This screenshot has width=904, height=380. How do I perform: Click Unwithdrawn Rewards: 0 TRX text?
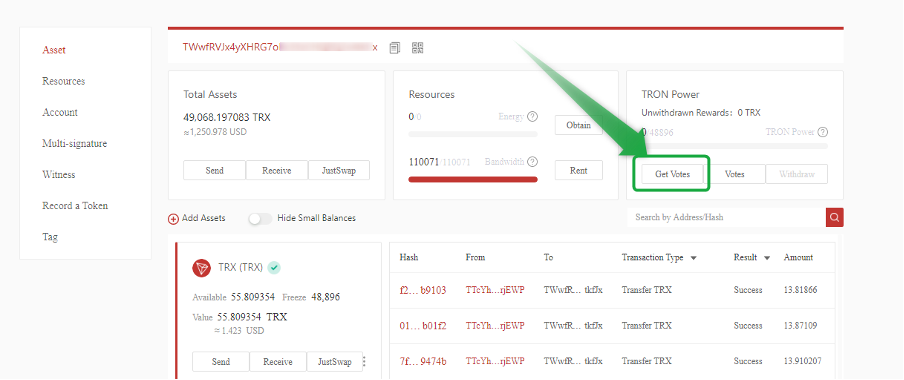click(x=700, y=113)
